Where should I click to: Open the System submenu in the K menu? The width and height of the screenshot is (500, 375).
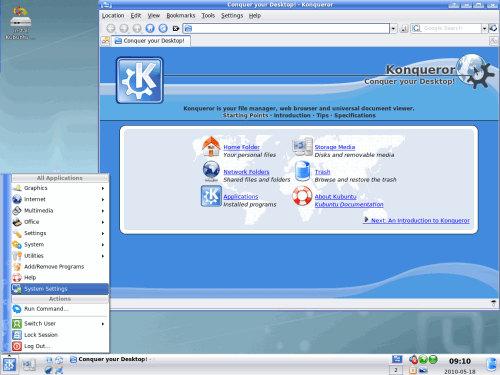pyautogui.click(x=60, y=245)
